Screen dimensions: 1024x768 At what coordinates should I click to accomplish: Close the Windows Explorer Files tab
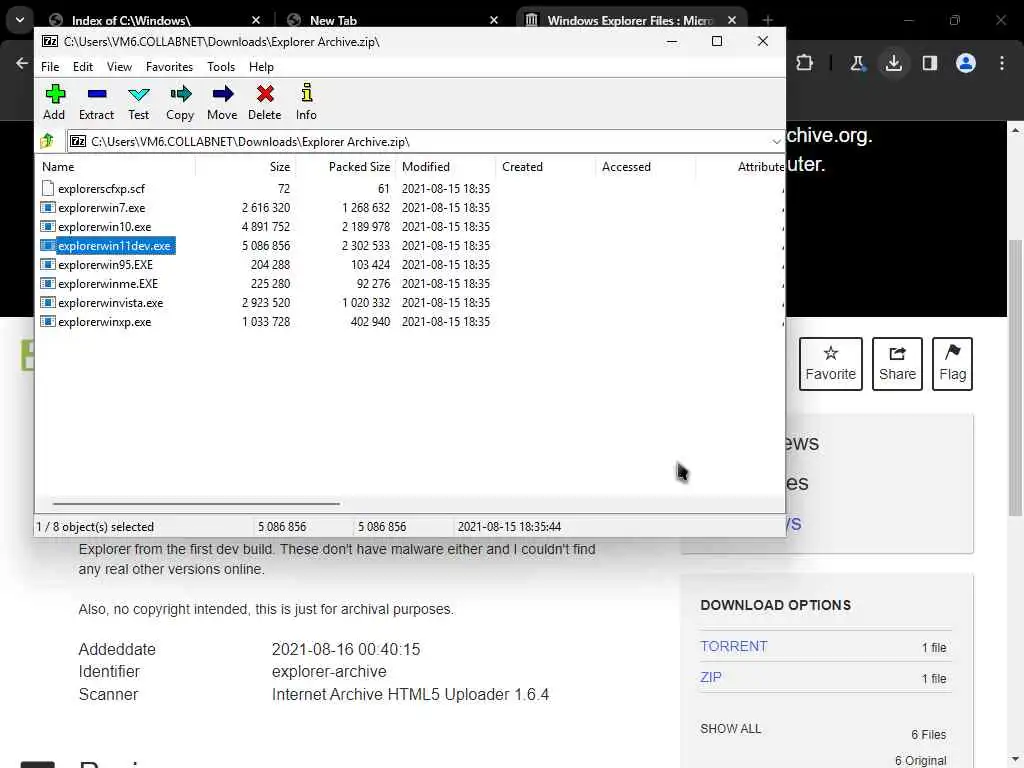[732, 20]
